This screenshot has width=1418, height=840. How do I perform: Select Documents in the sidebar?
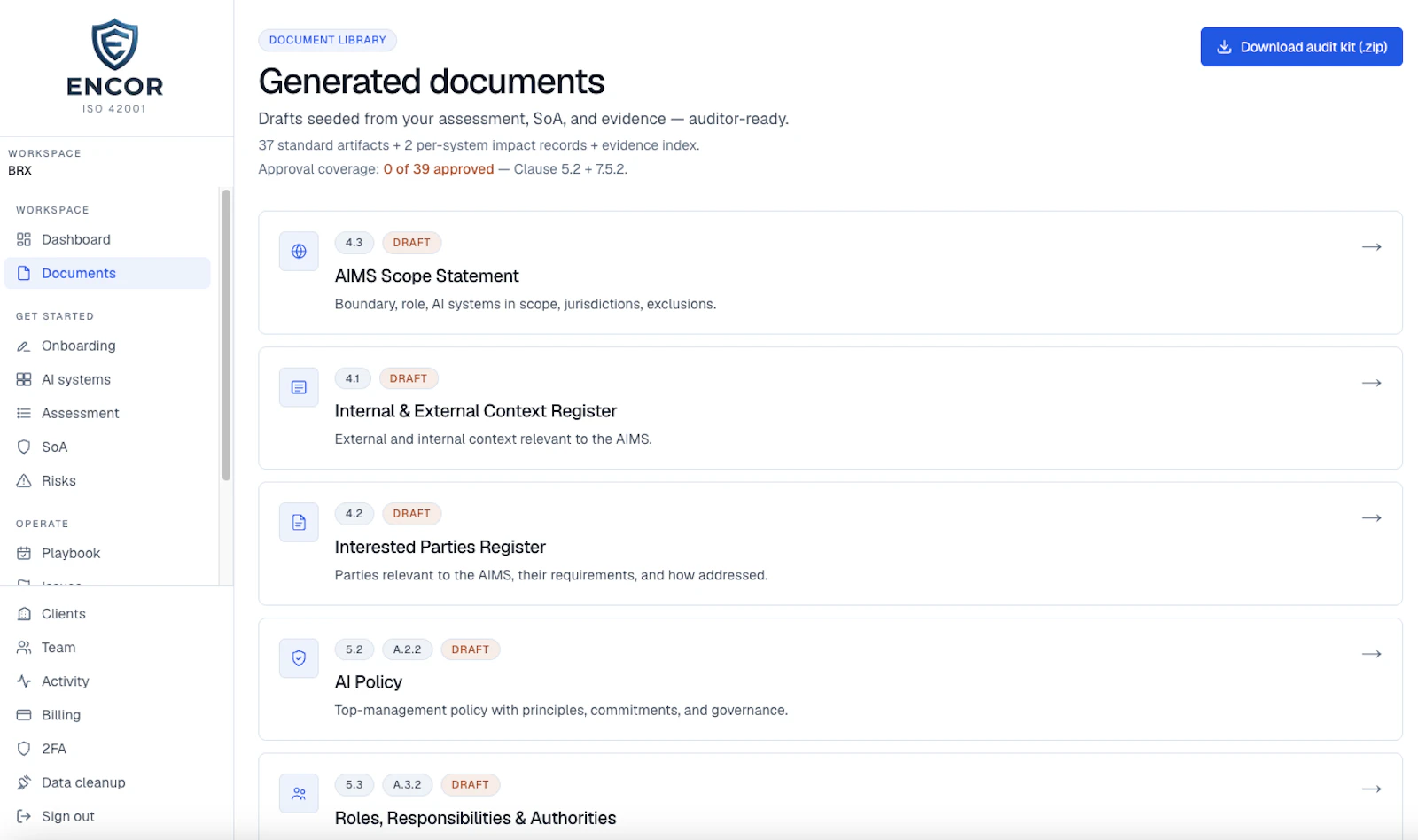coord(107,273)
